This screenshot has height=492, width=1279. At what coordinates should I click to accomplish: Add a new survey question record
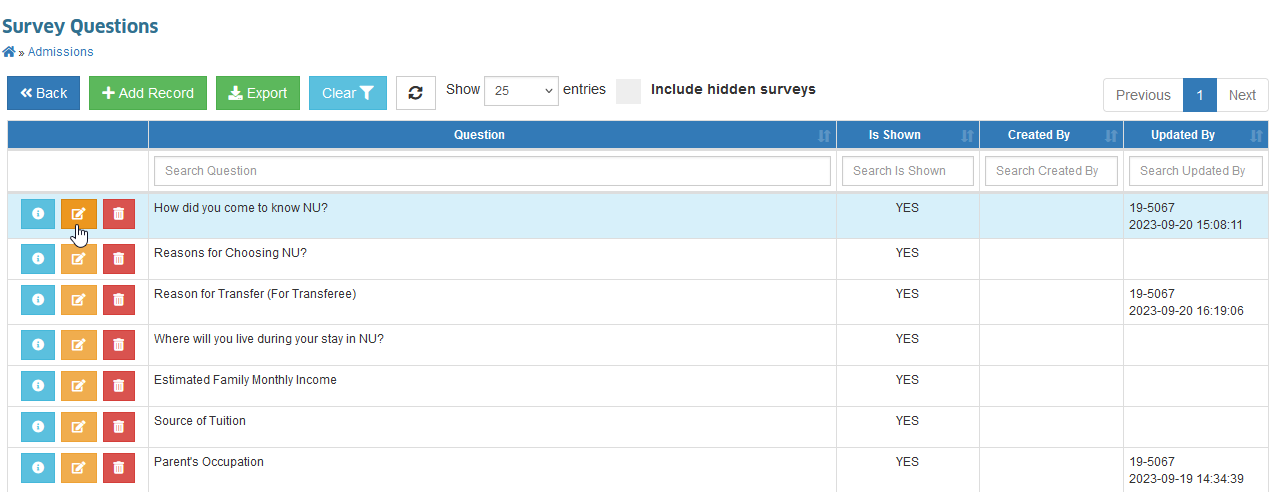pyautogui.click(x=148, y=93)
